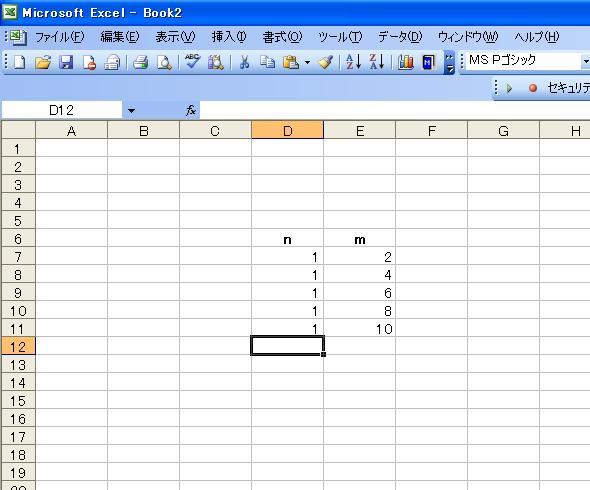The width and height of the screenshot is (590, 490).
Task: Run the ABC spelling check
Action: [192, 61]
